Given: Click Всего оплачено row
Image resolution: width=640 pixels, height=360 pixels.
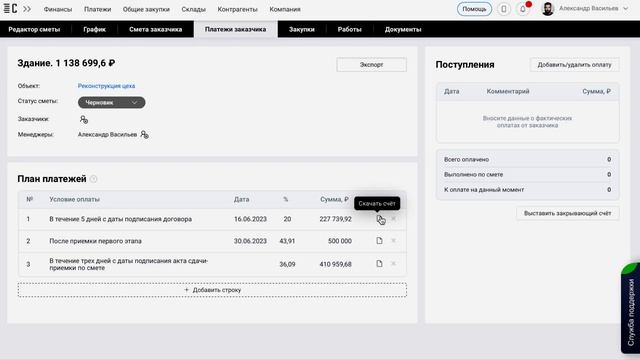Looking at the screenshot, I should point(527,160).
